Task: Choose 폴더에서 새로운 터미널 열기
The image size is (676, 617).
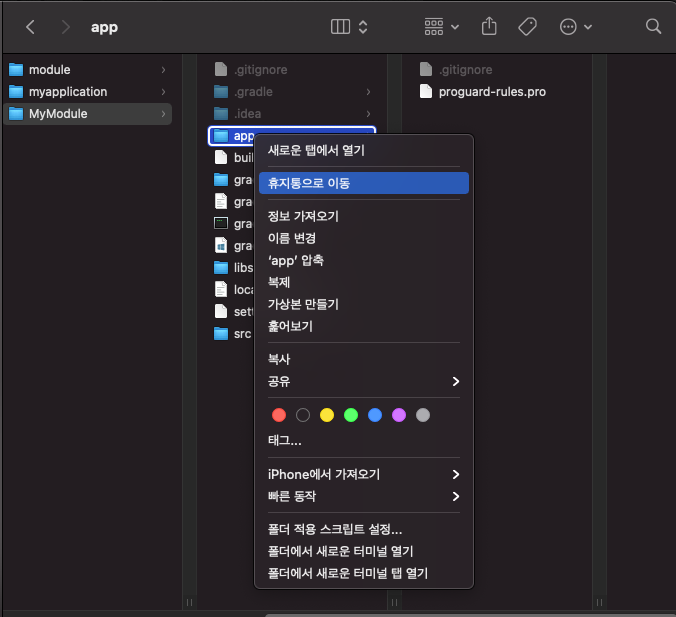Action: click(364, 551)
